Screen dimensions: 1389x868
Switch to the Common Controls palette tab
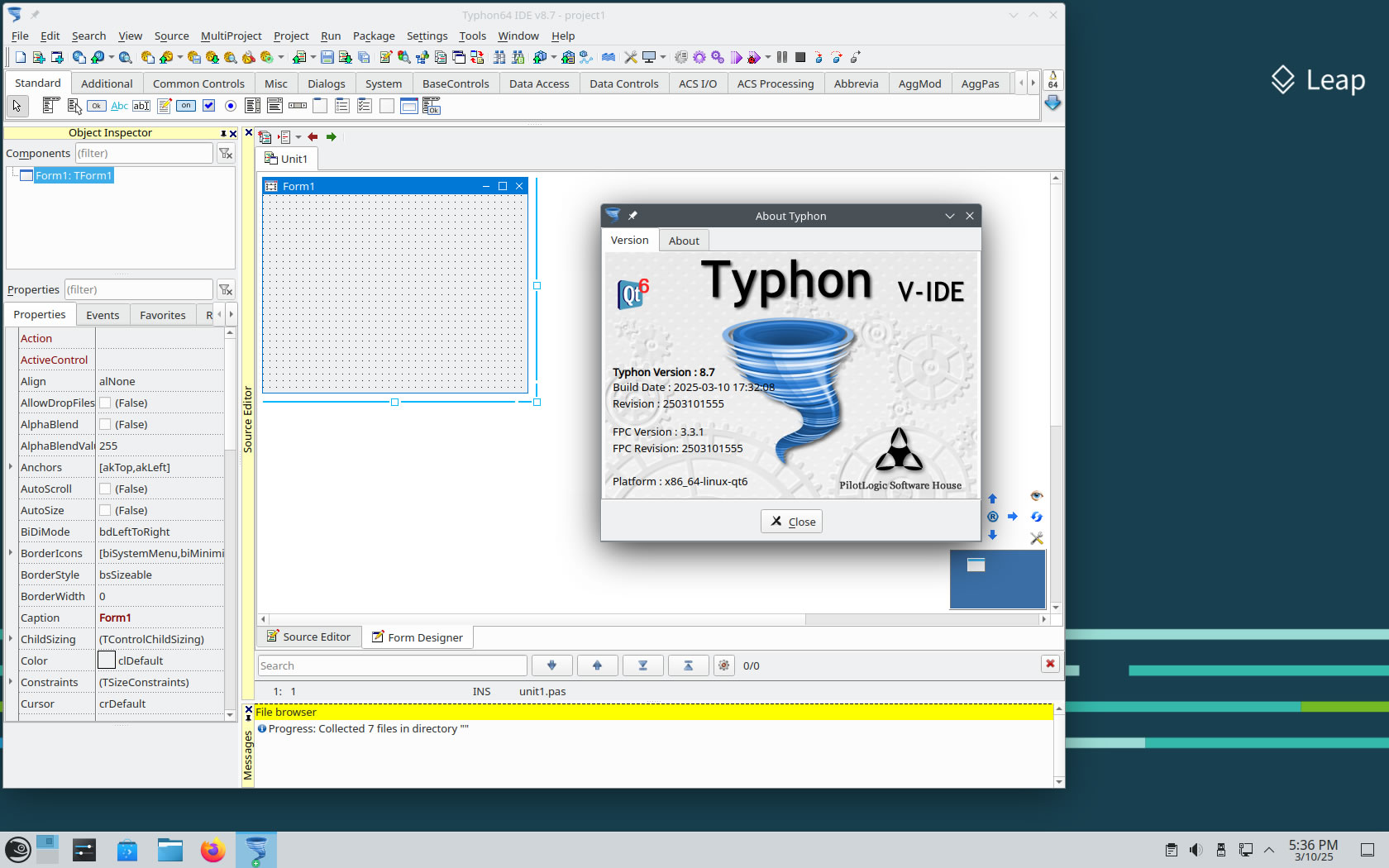[198, 83]
